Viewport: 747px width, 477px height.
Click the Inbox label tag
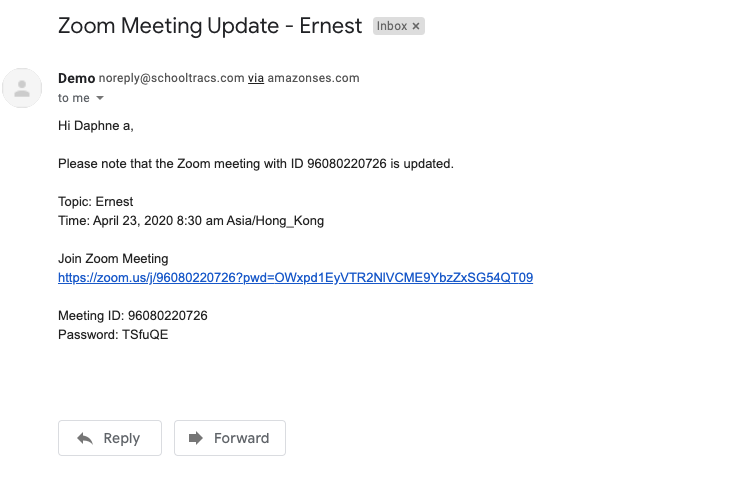[392, 27]
